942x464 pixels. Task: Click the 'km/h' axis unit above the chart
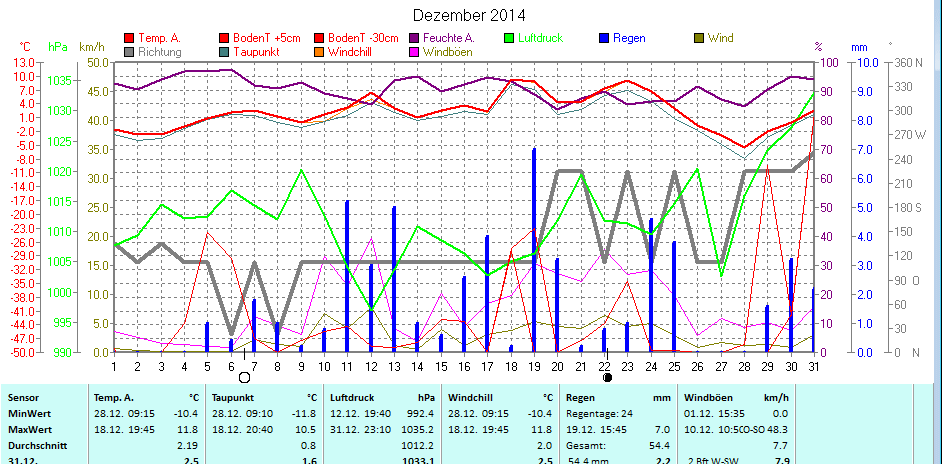click(92, 47)
